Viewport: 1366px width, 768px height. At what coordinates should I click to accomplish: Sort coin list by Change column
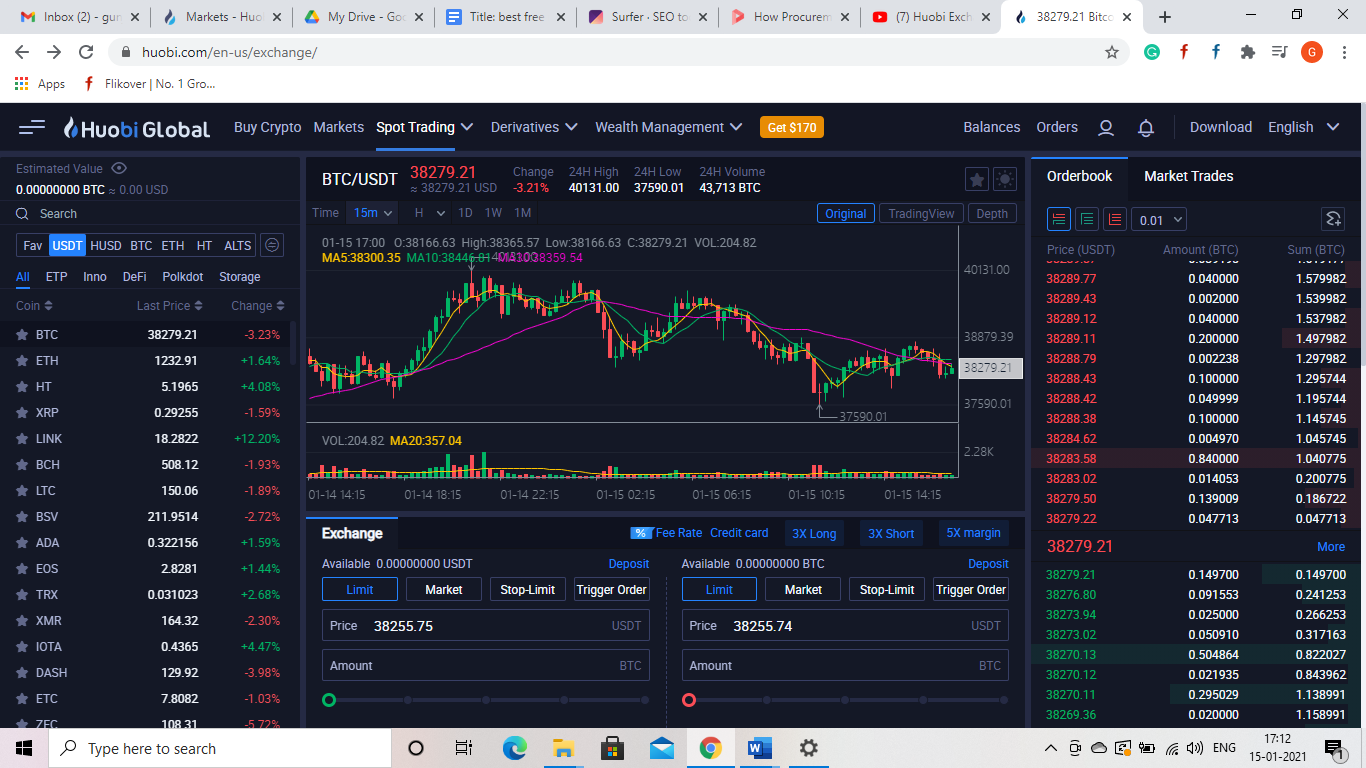(x=258, y=306)
